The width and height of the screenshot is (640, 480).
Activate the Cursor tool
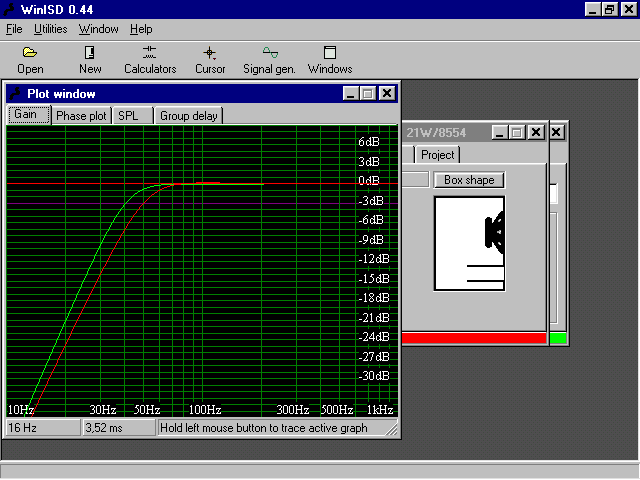[x=210, y=60]
